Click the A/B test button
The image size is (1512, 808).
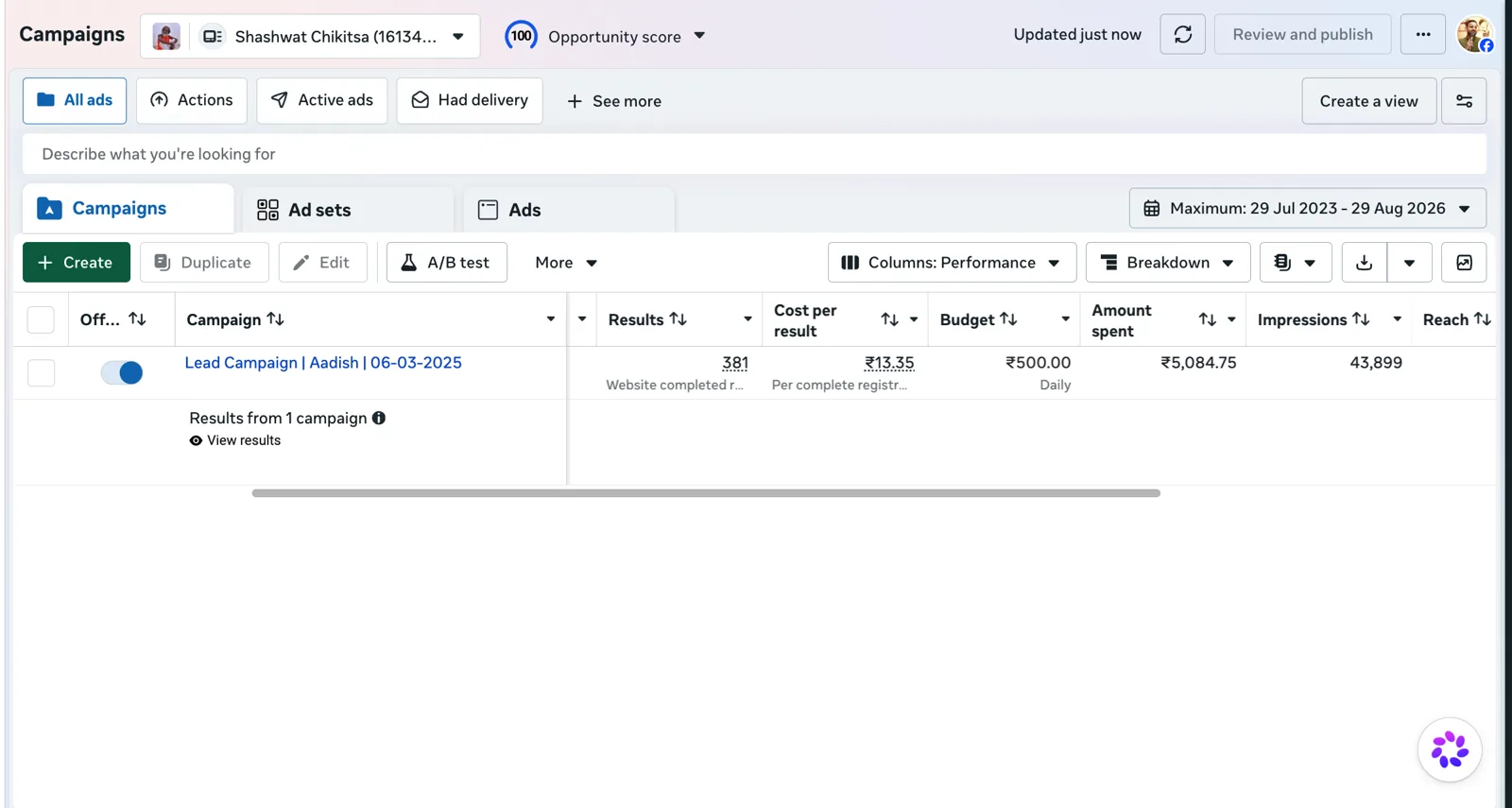[446, 263]
